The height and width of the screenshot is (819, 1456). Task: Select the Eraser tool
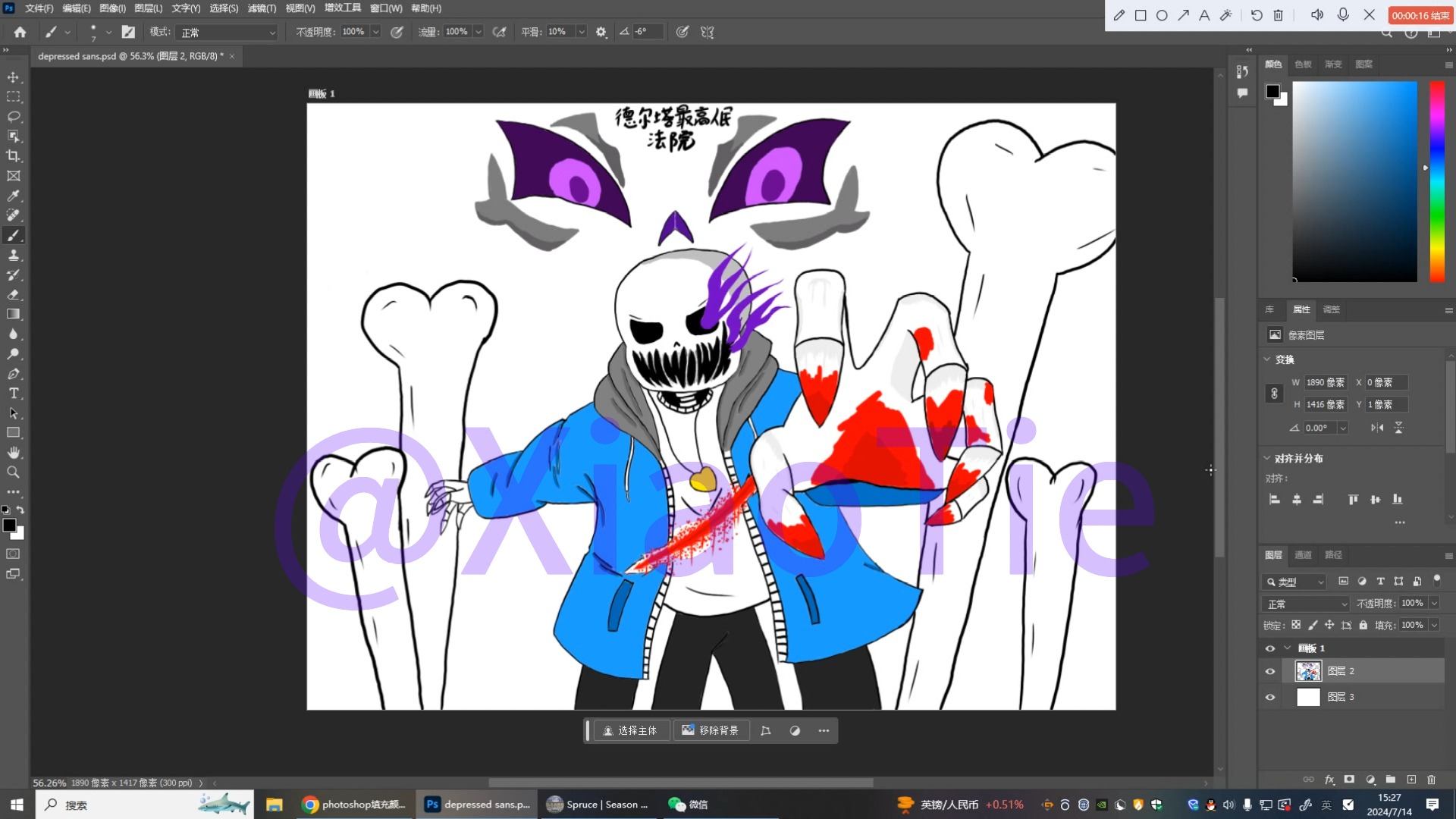pyautogui.click(x=14, y=294)
